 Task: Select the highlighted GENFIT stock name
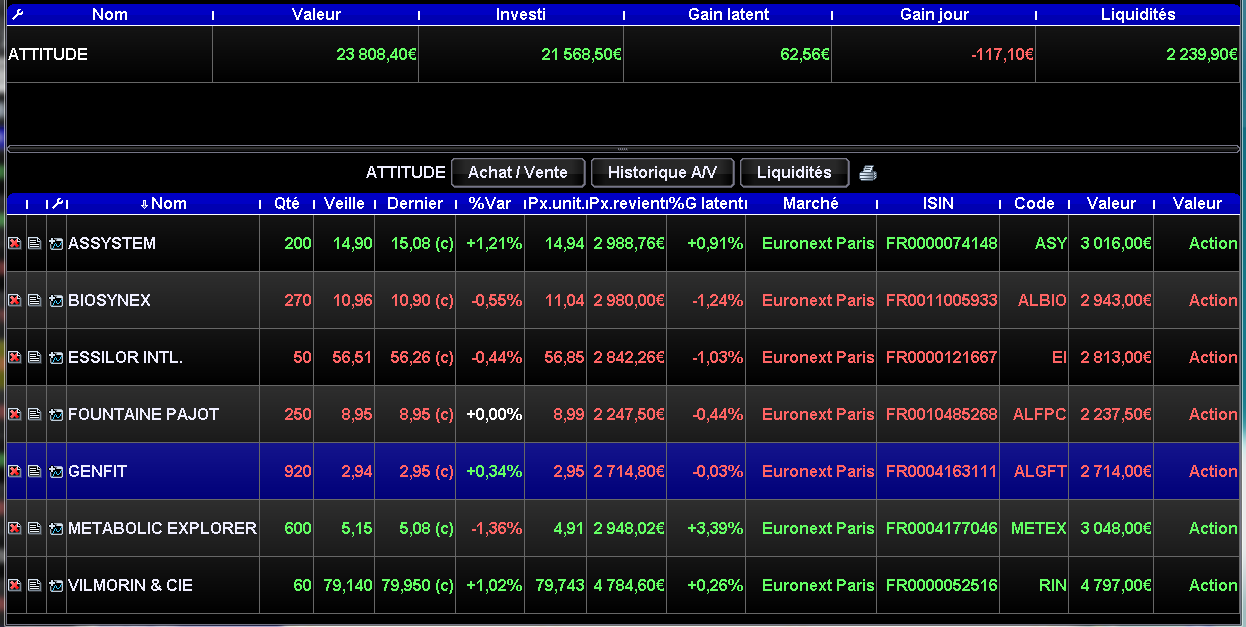97,471
